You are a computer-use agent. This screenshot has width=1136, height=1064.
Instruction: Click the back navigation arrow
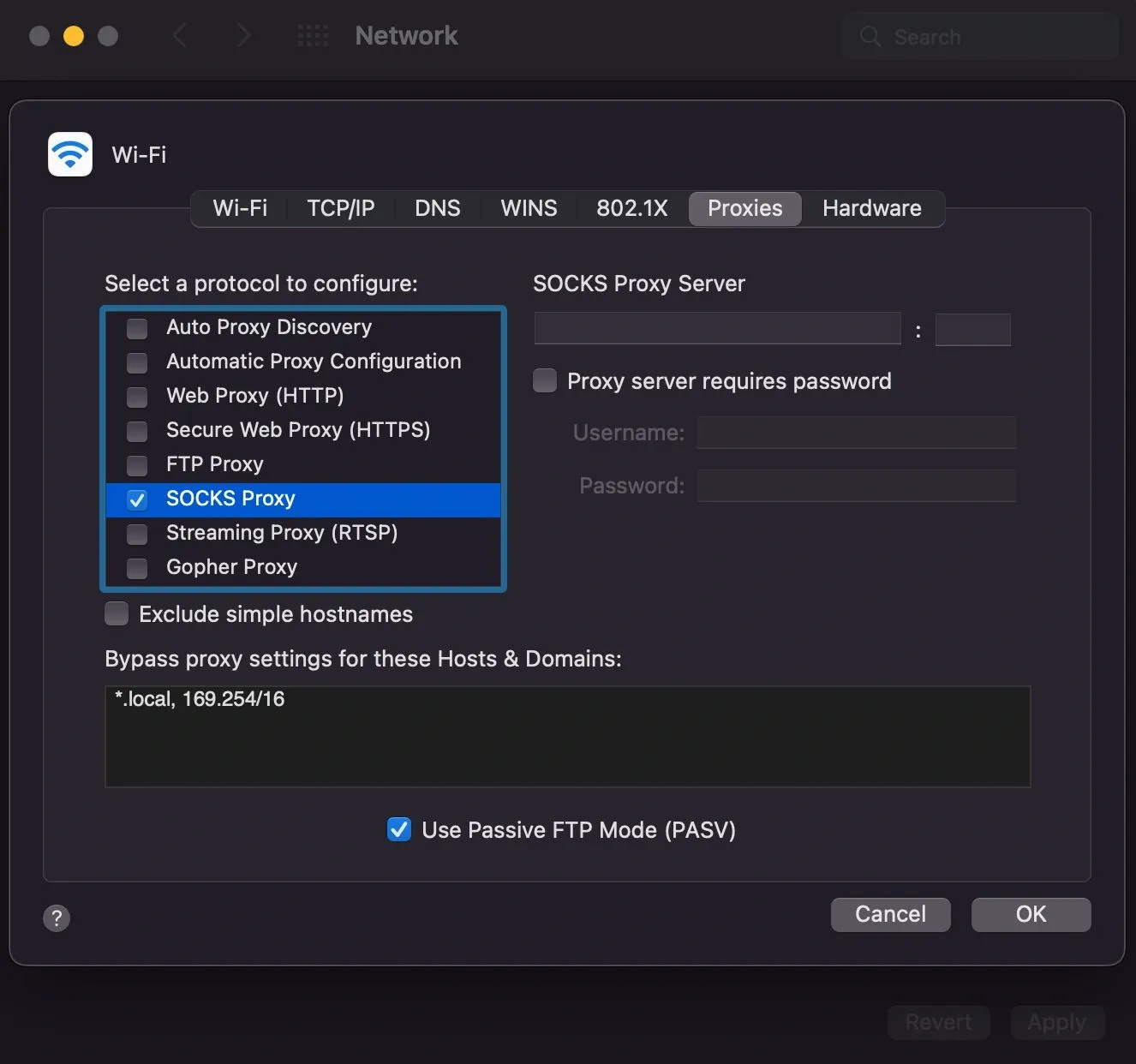[180, 35]
